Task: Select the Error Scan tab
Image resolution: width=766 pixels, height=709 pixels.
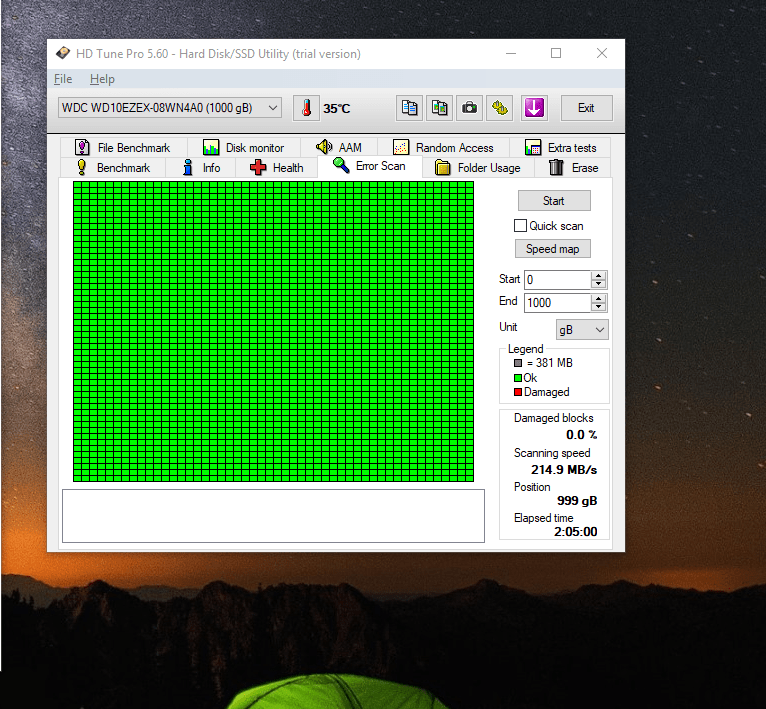Action: tap(369, 166)
